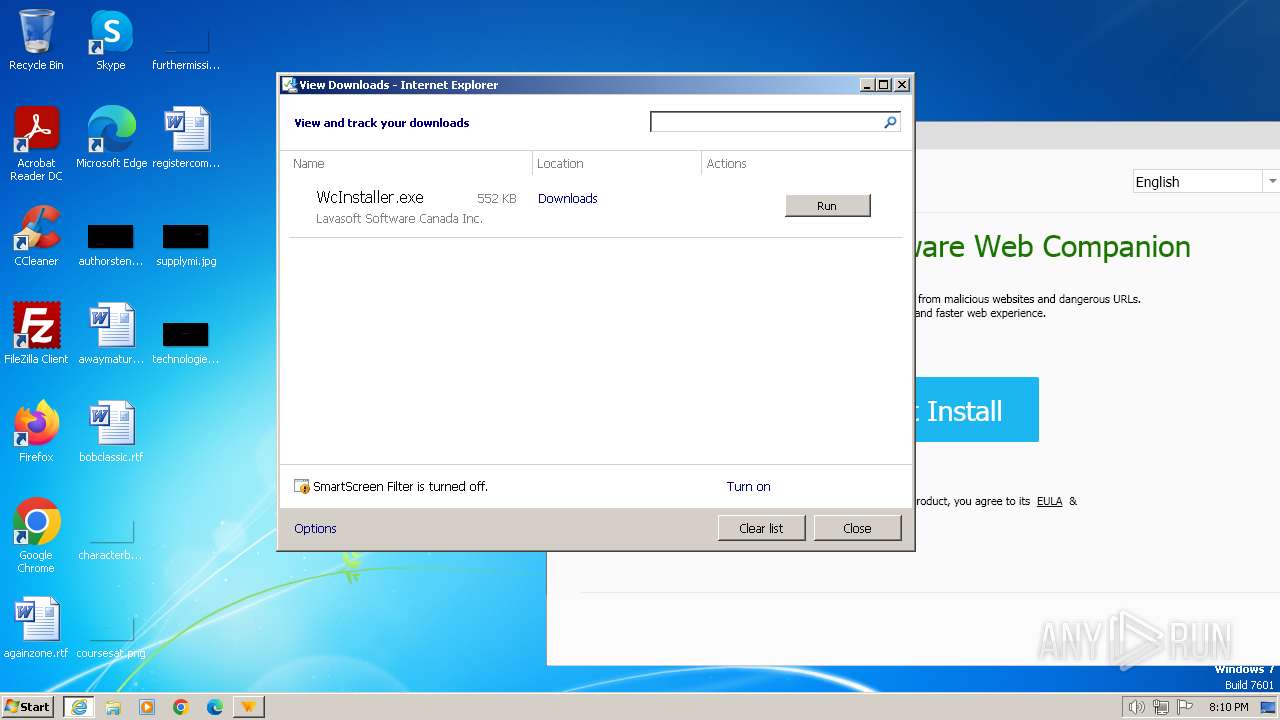Open the EULA link on web page

click(x=1049, y=501)
